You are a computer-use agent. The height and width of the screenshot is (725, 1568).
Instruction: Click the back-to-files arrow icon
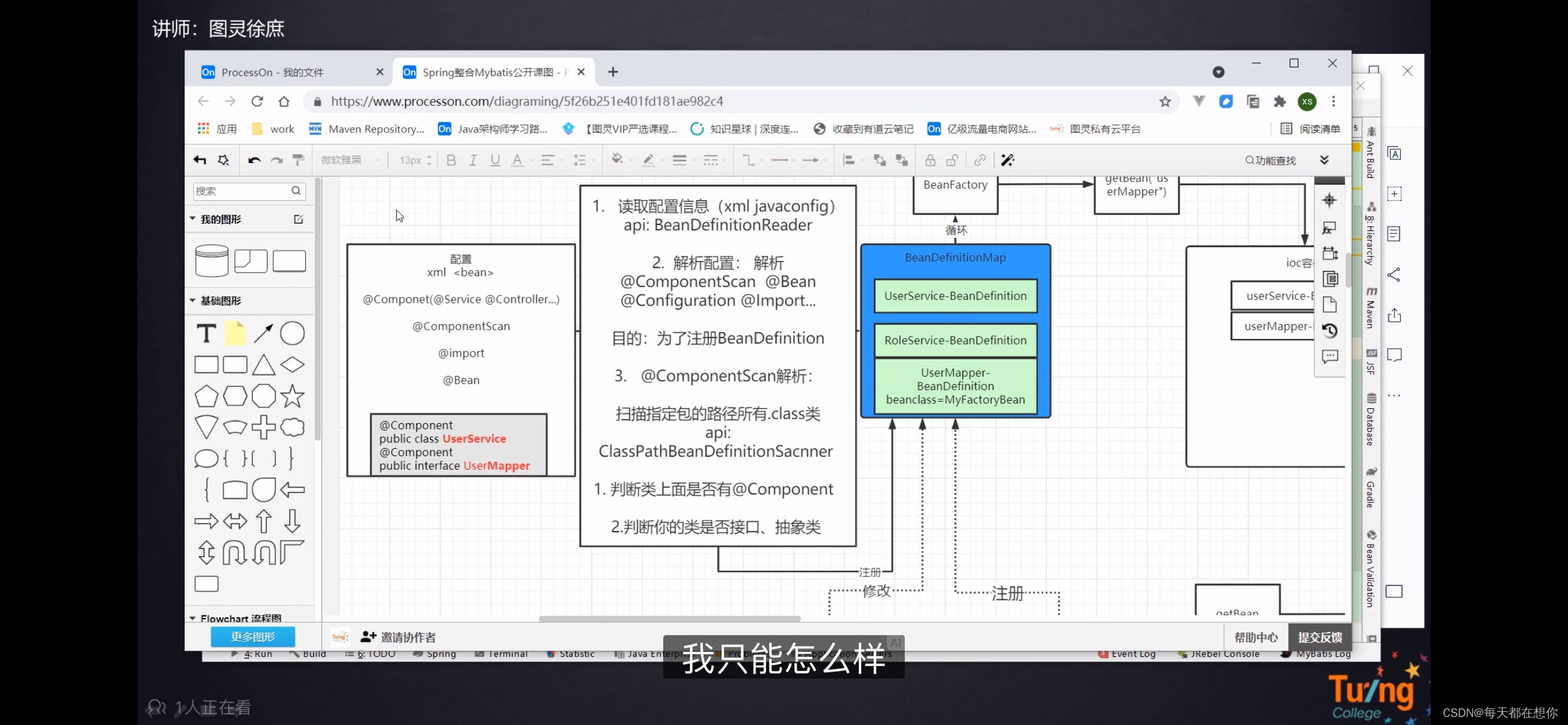[199, 160]
